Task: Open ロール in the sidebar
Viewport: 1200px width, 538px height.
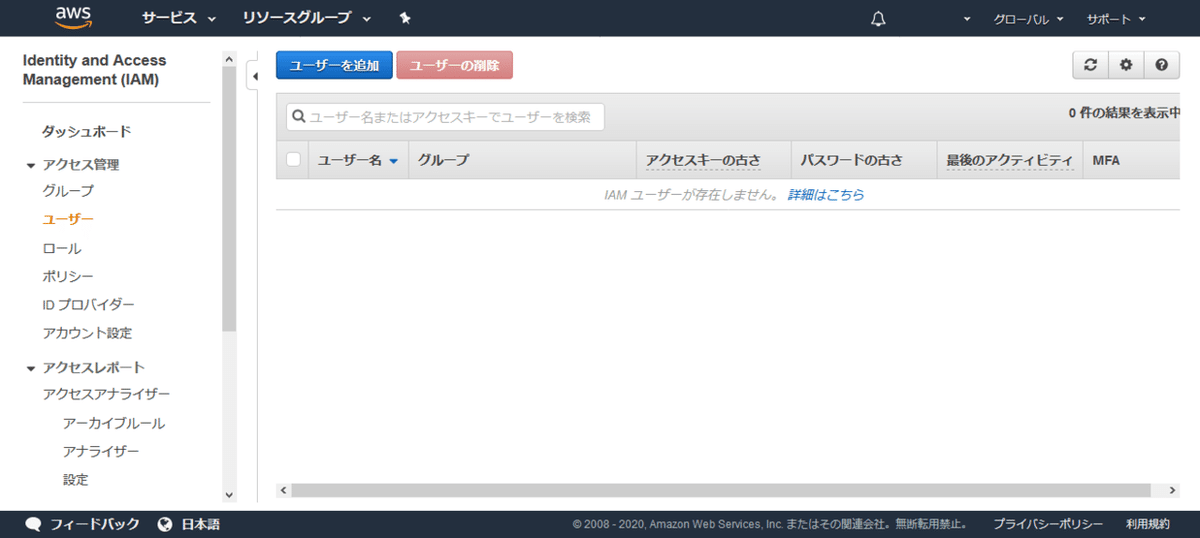Action: click(x=62, y=248)
